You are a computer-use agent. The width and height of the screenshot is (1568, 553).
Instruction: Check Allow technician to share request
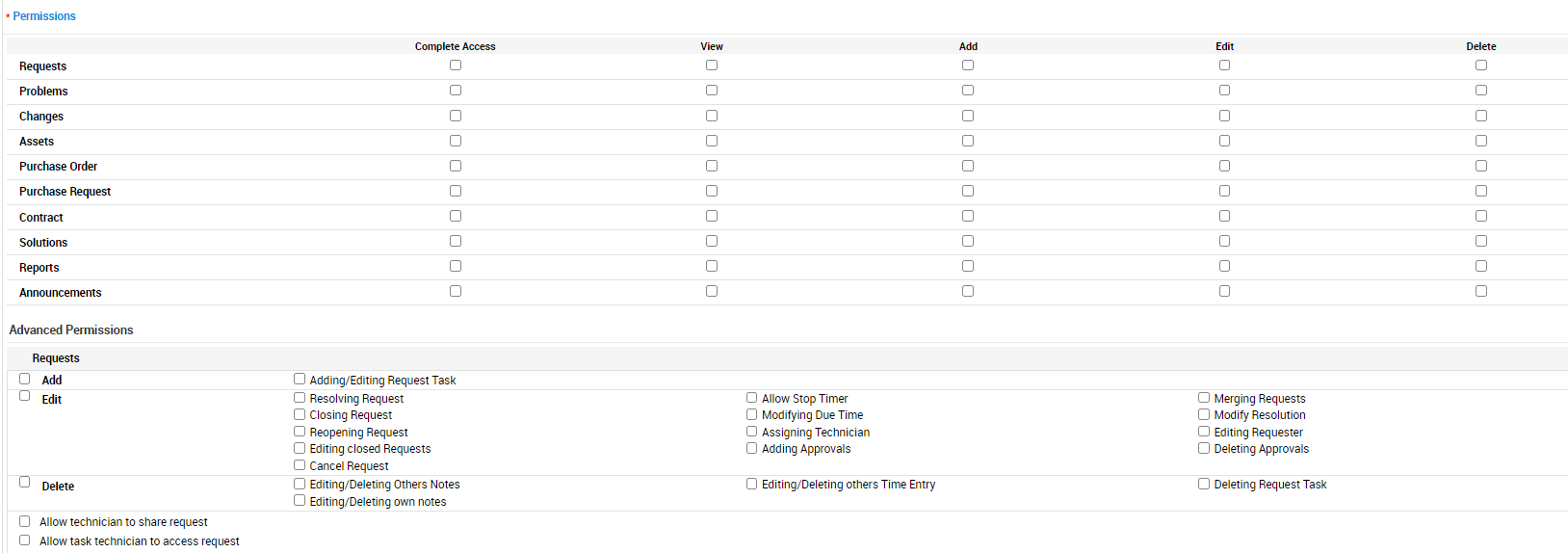(x=25, y=521)
